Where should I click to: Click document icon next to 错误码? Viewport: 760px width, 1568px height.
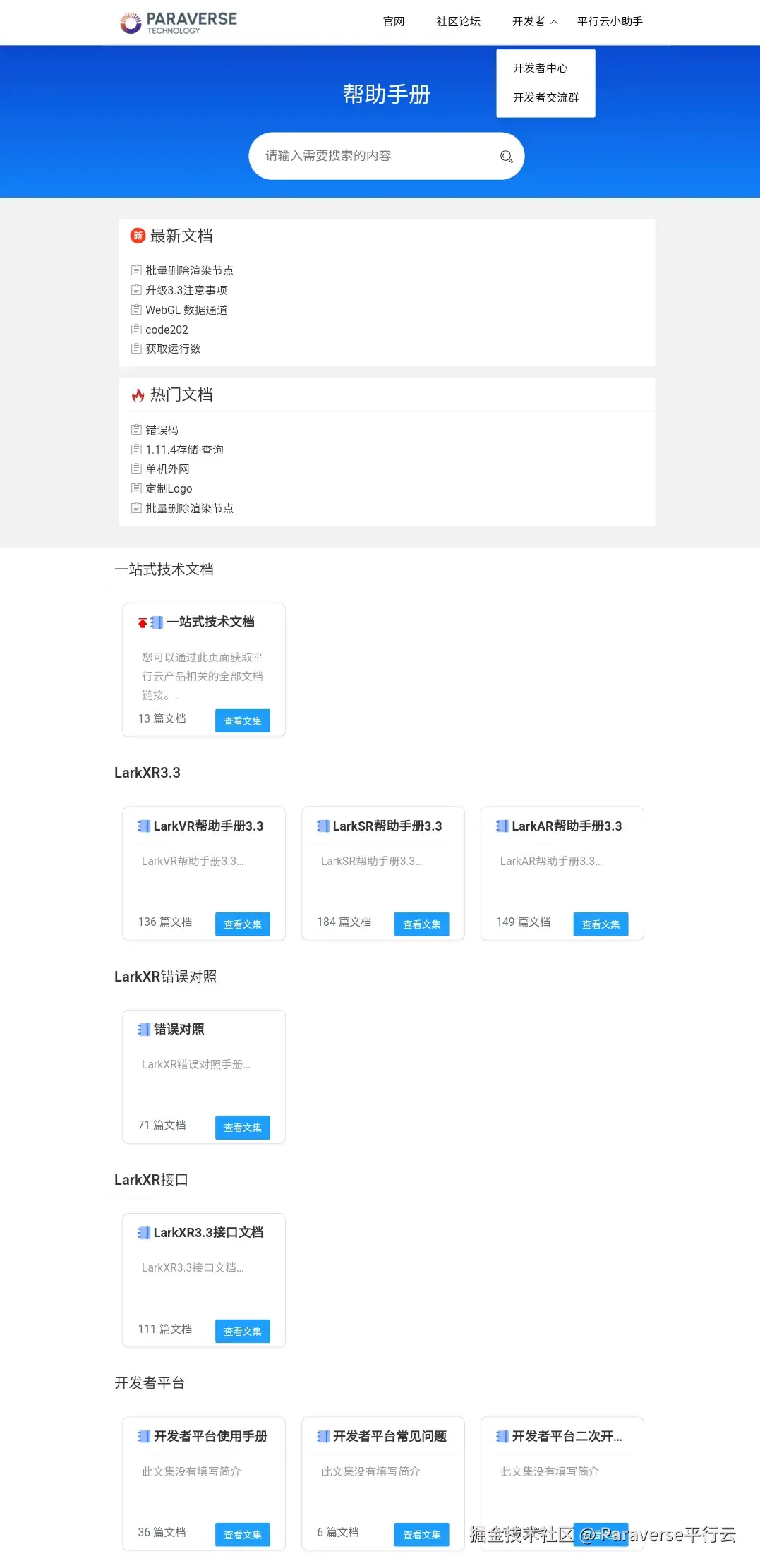136,429
